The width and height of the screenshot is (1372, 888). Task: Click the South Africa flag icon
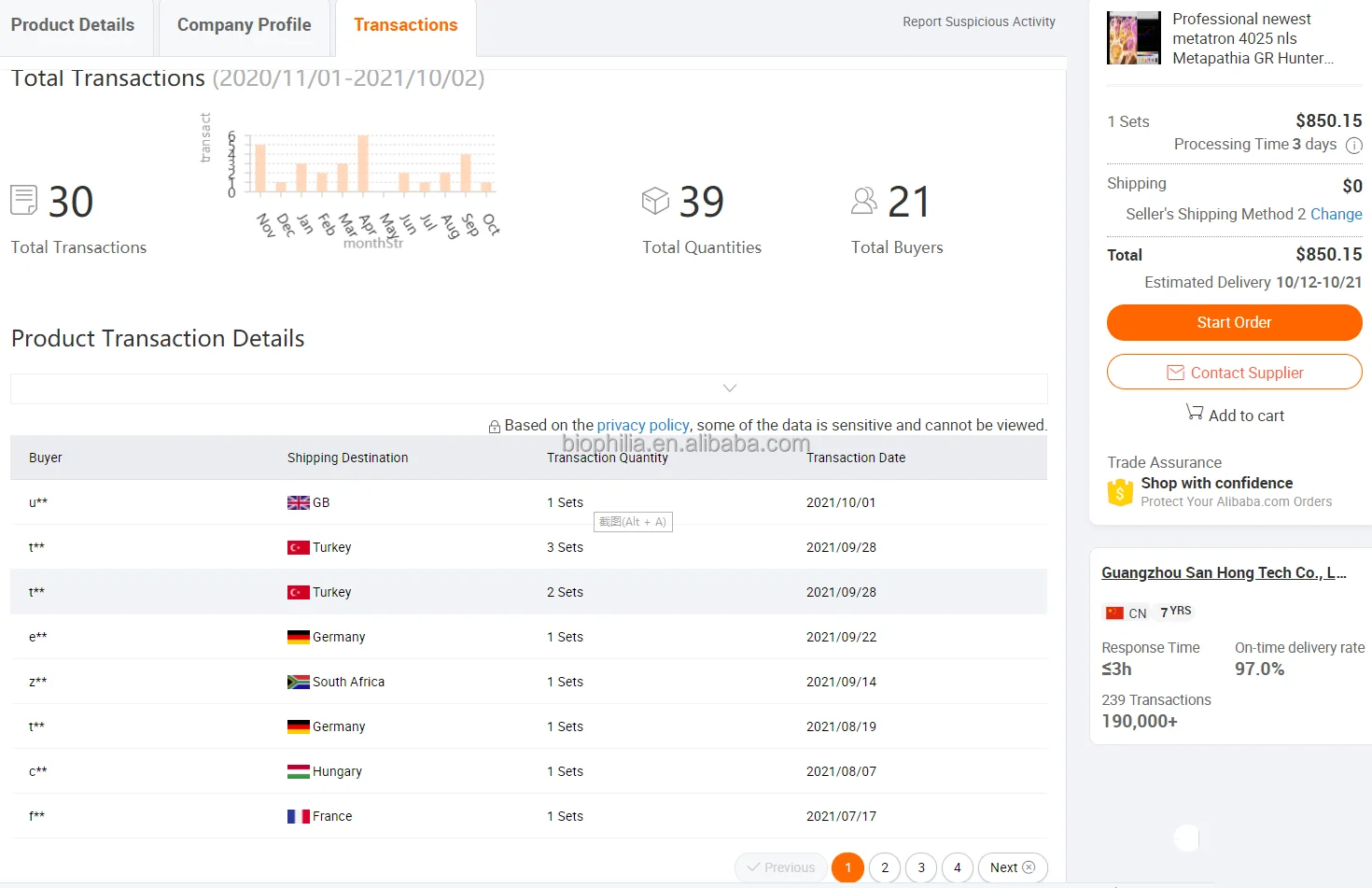tap(299, 682)
